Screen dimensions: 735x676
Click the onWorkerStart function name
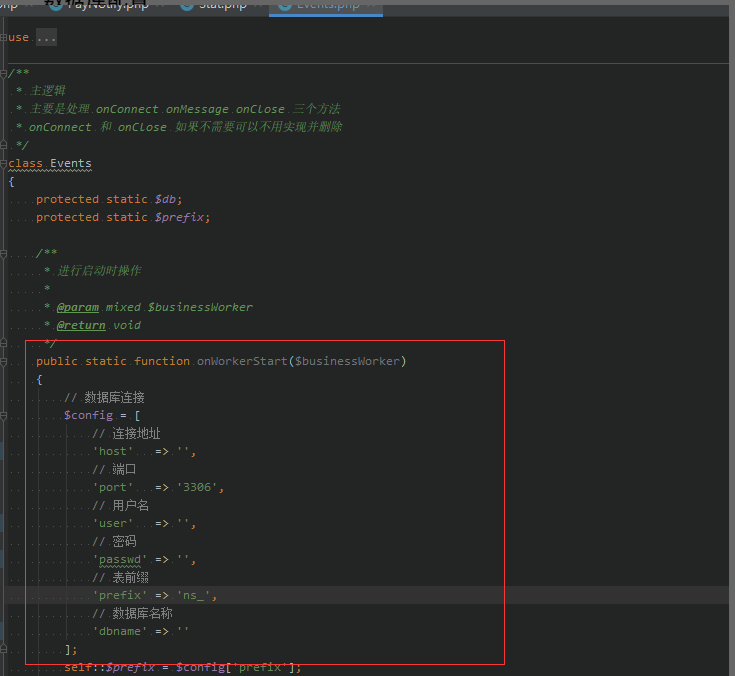pyautogui.click(x=242, y=361)
